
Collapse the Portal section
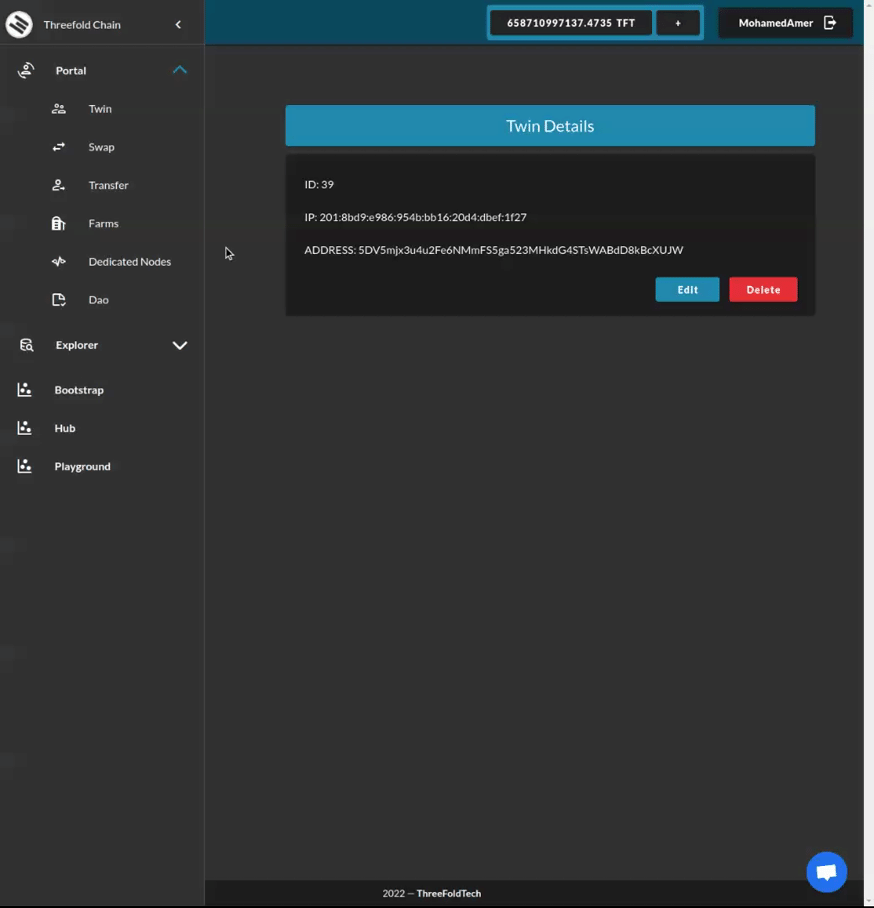point(180,70)
